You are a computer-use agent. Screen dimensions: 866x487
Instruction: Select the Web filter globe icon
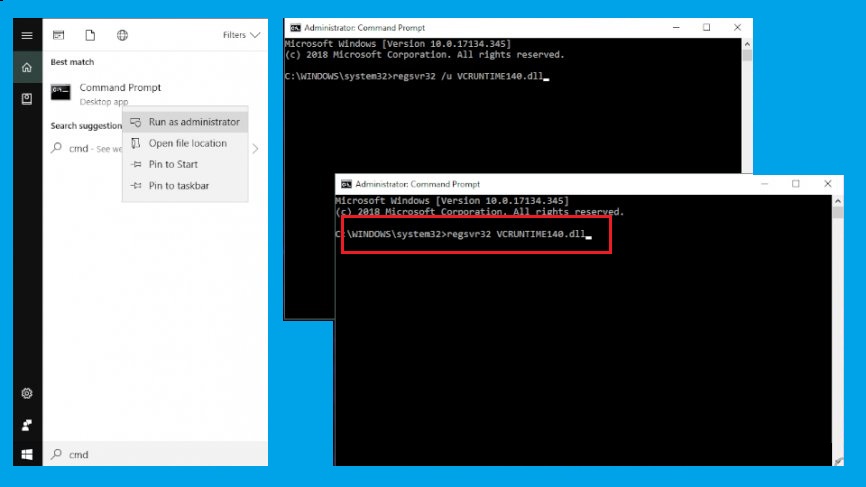pos(122,35)
